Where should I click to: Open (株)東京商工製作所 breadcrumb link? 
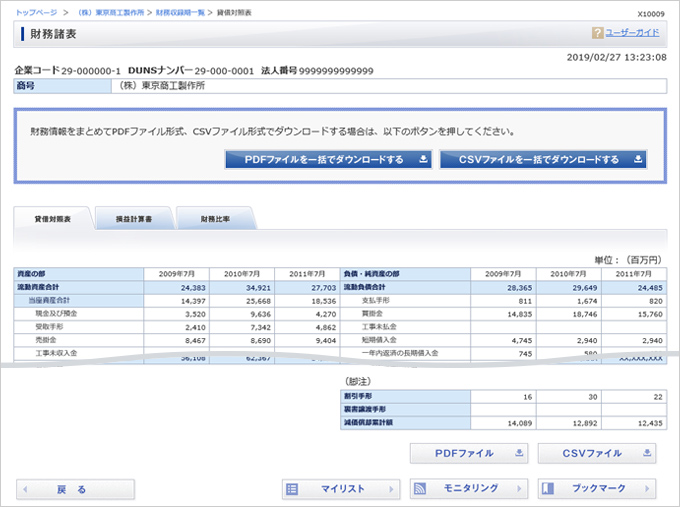click(111, 13)
